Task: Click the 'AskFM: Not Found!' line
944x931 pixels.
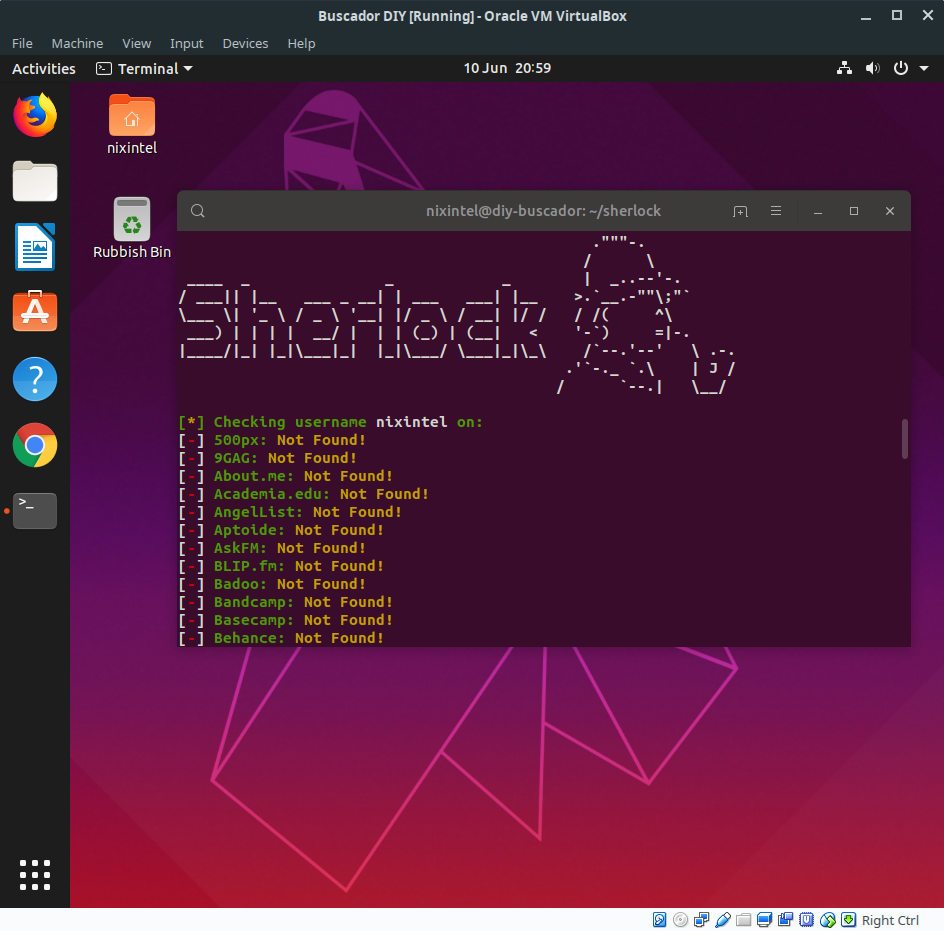Action: click(x=272, y=549)
